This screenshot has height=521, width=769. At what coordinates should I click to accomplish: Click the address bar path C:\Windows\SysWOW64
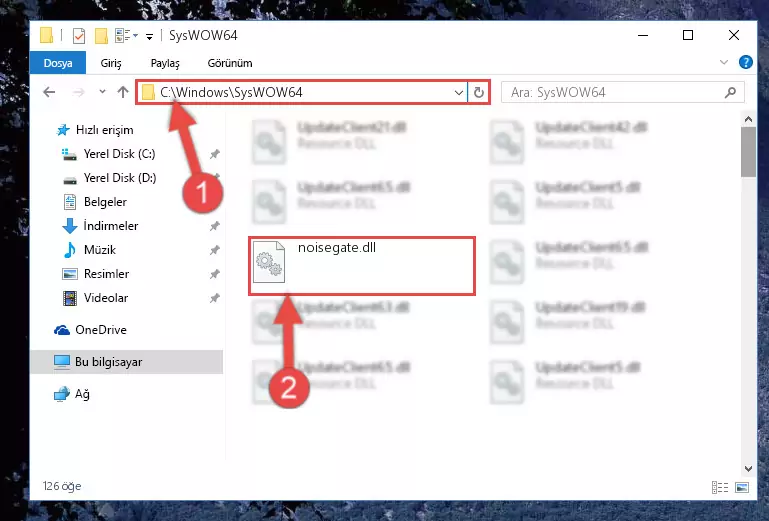point(231,92)
